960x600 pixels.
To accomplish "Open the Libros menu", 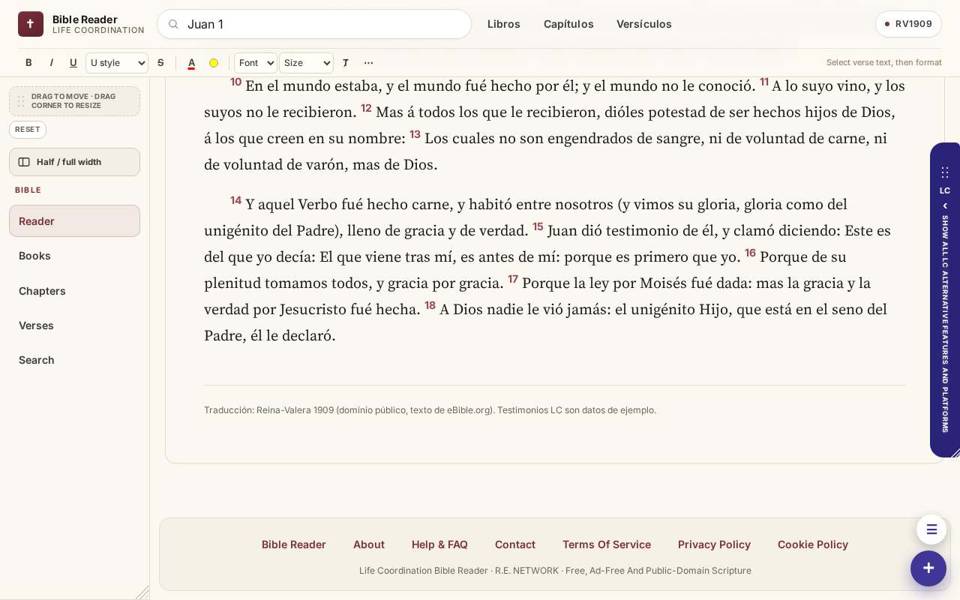I will [x=503, y=24].
